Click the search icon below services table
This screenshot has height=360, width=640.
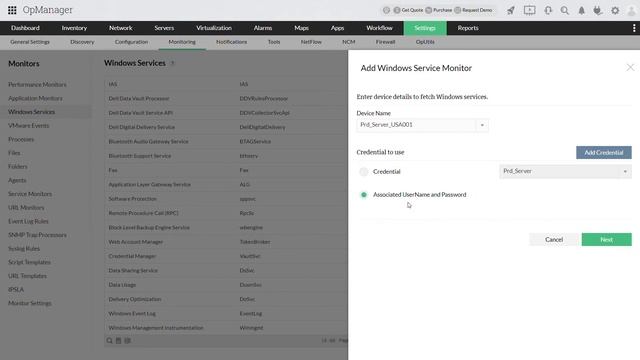click(109, 340)
